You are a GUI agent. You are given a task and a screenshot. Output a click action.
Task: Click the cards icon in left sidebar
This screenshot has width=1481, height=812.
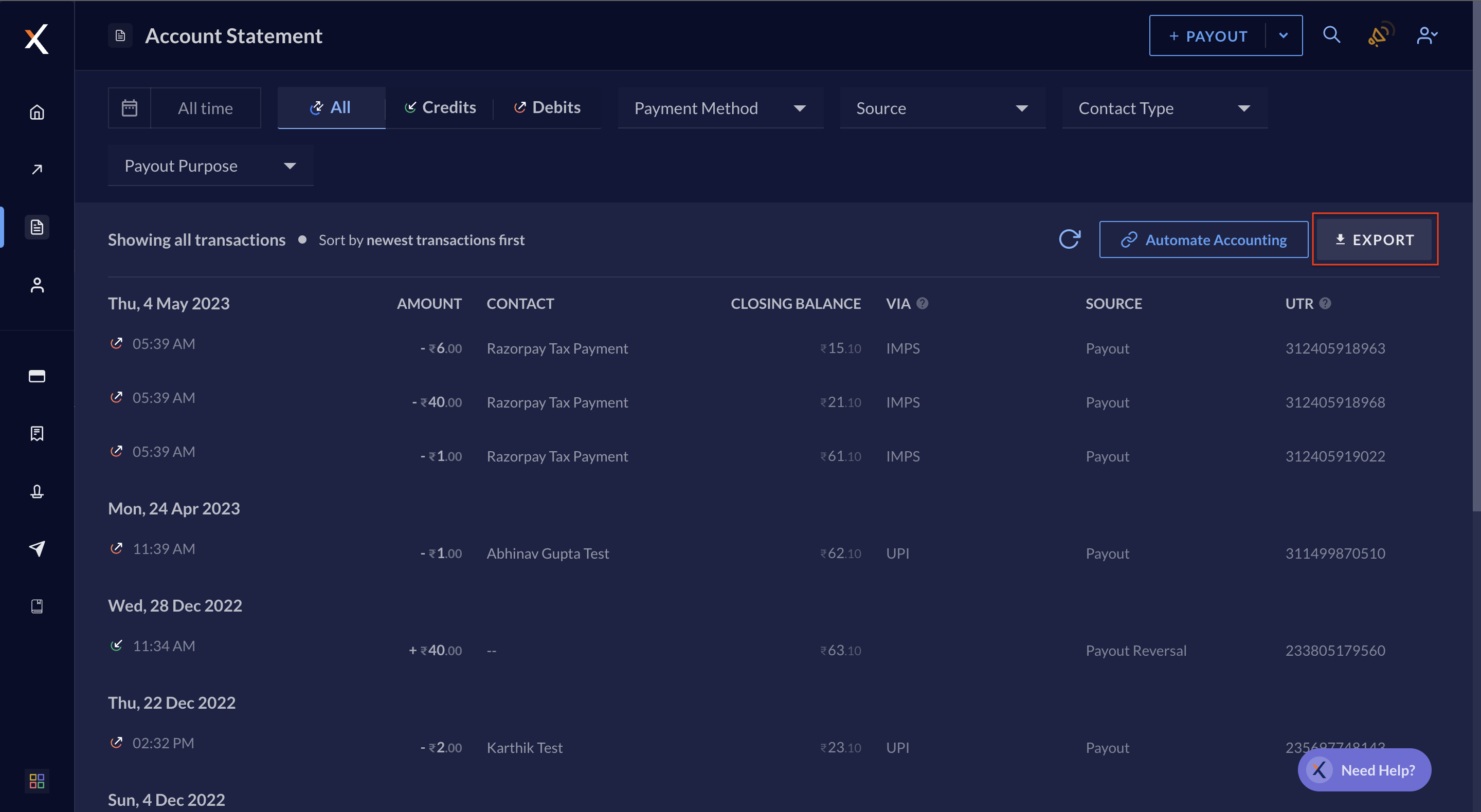coord(36,375)
